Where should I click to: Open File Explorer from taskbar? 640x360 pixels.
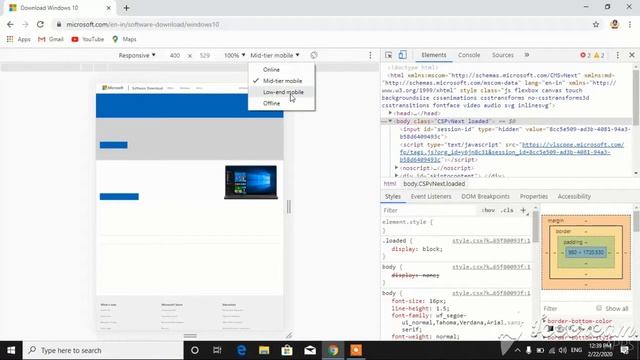pyautogui.click(x=264, y=350)
